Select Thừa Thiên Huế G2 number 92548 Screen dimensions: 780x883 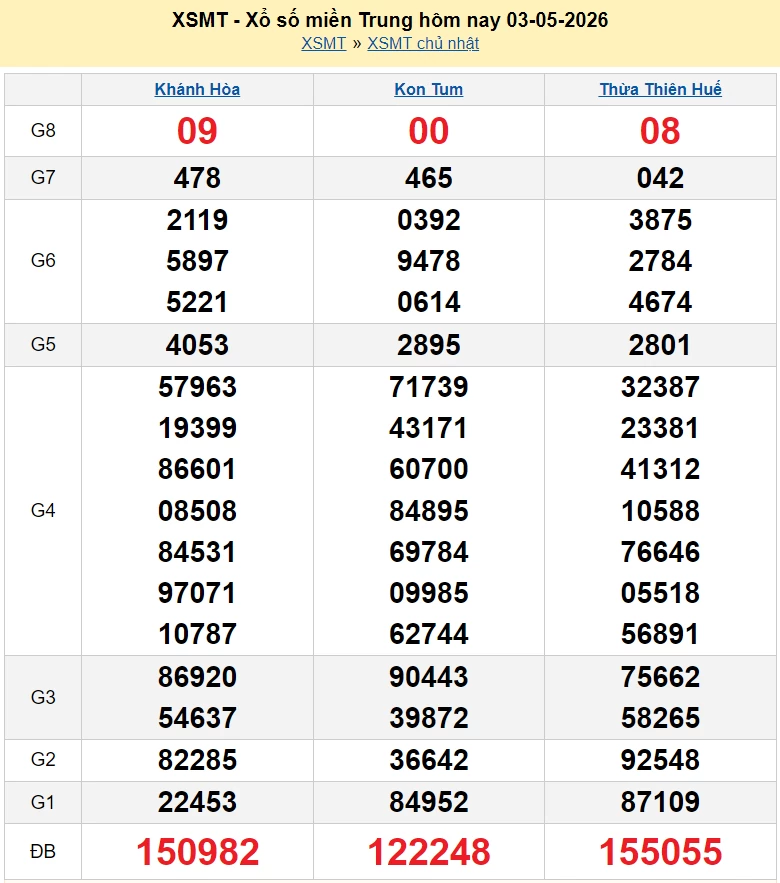[x=660, y=760]
